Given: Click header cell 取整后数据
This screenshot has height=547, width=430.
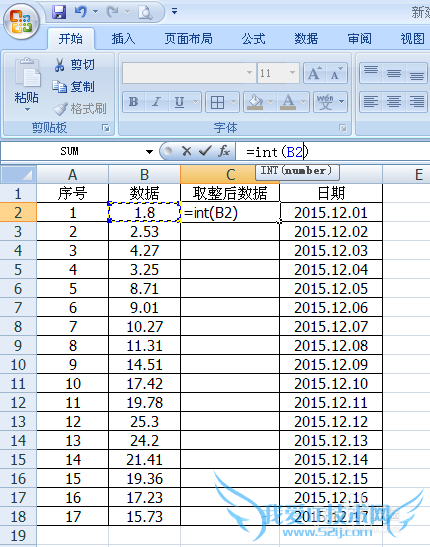Looking at the screenshot, I should click(x=230, y=193).
